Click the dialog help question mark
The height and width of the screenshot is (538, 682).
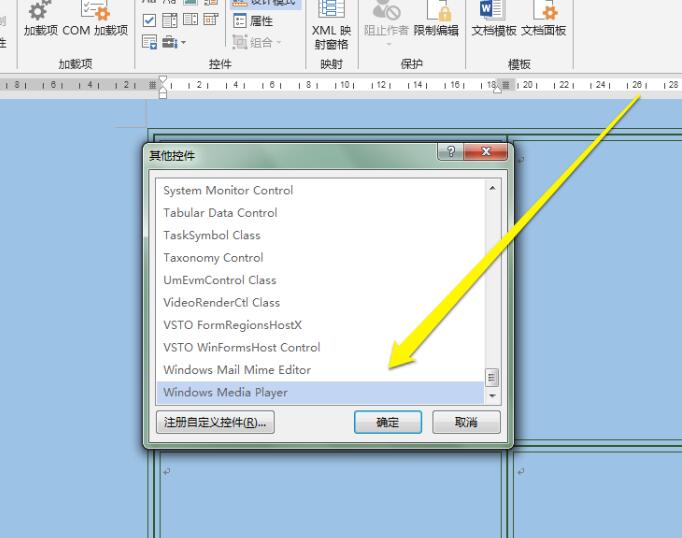tap(451, 152)
